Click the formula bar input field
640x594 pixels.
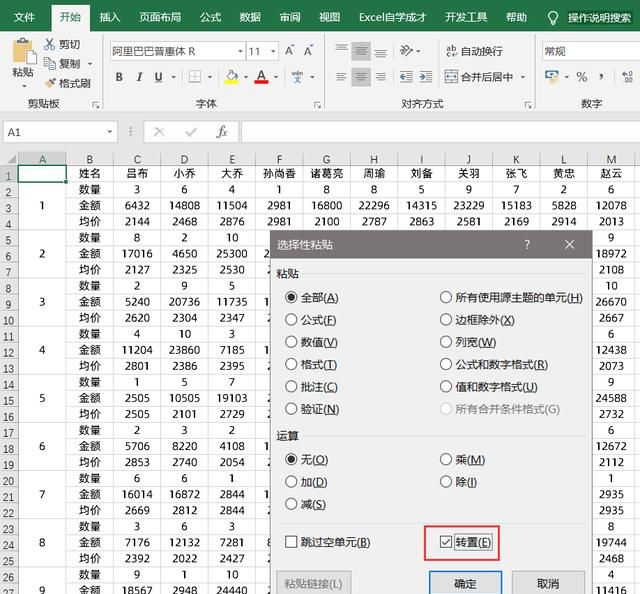click(x=440, y=132)
